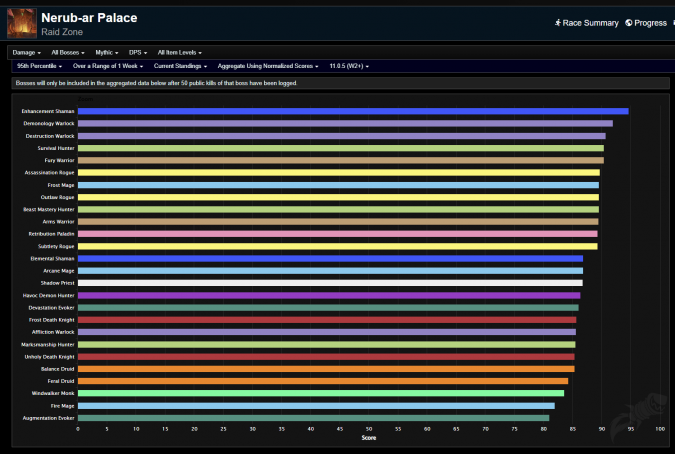Click the 50 public kills notice
Viewport: 675px width, 454px height.
click(156, 83)
